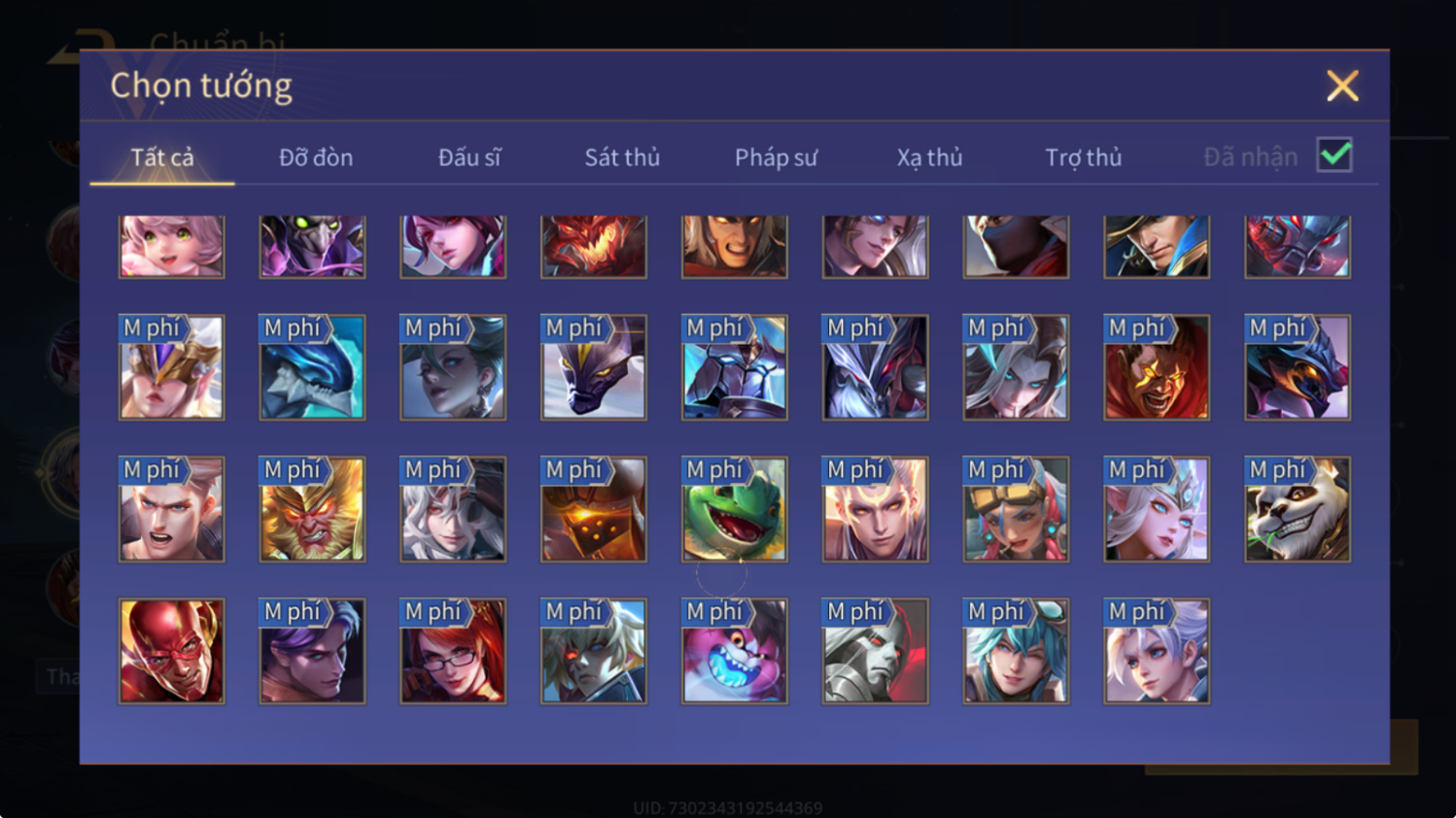Toggle the Đã nhận checkbox
Viewport: 1456px width, 818px height.
pyautogui.click(x=1335, y=155)
